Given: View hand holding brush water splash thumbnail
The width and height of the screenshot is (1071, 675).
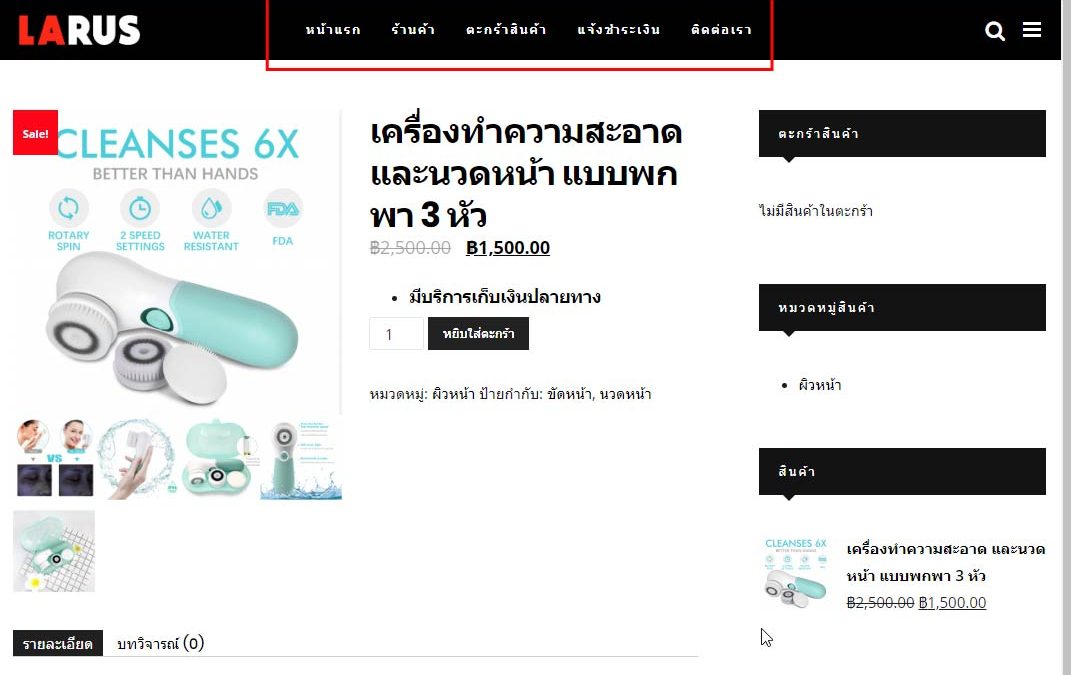Looking at the screenshot, I should click(137, 458).
